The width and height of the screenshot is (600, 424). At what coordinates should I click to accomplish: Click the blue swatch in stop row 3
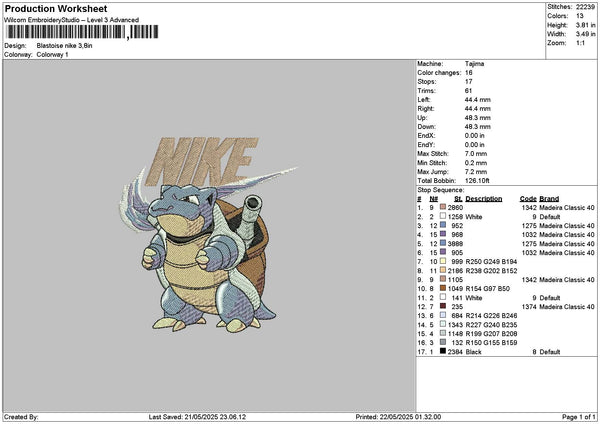coord(443,225)
